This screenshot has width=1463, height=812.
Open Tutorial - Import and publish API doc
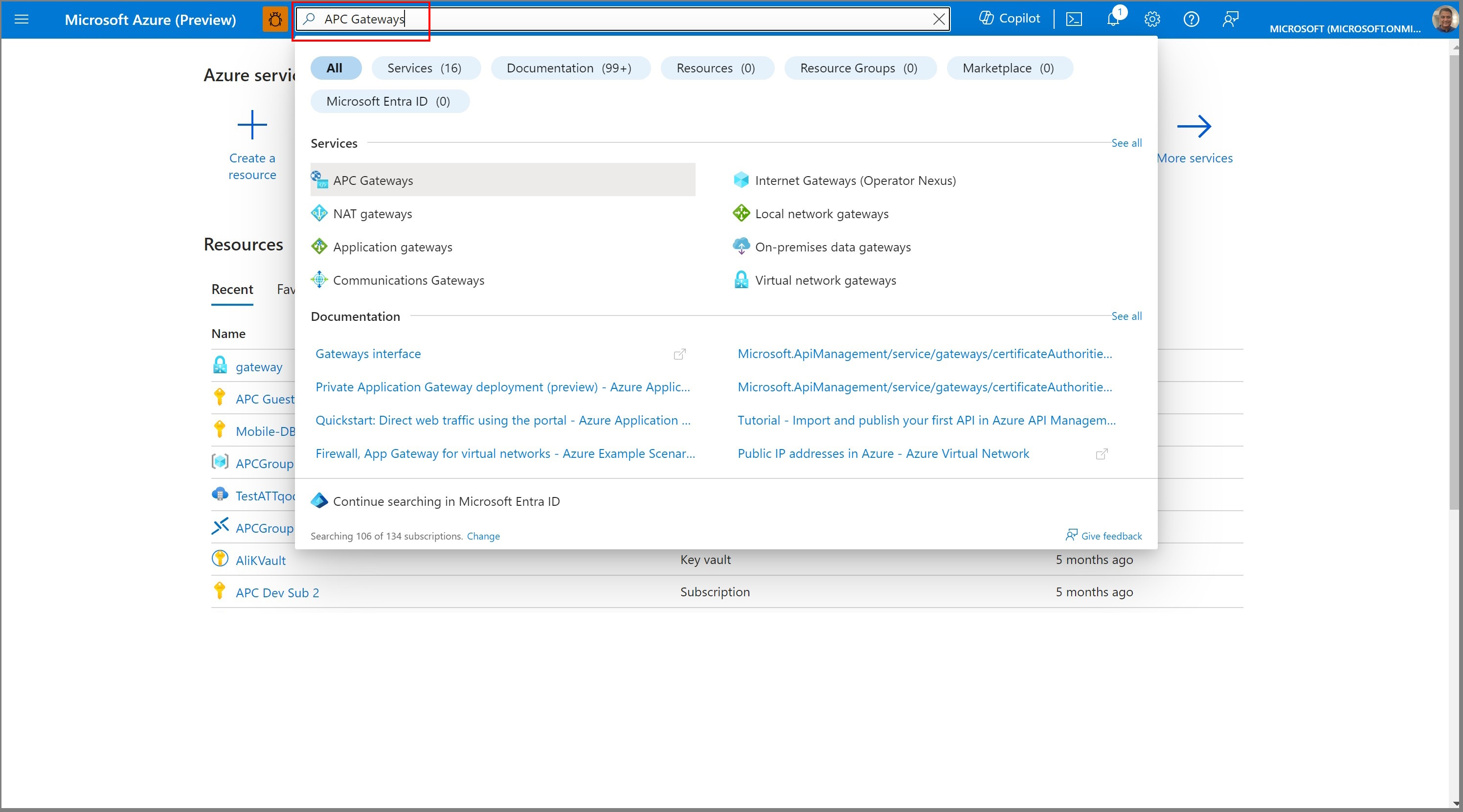point(926,421)
